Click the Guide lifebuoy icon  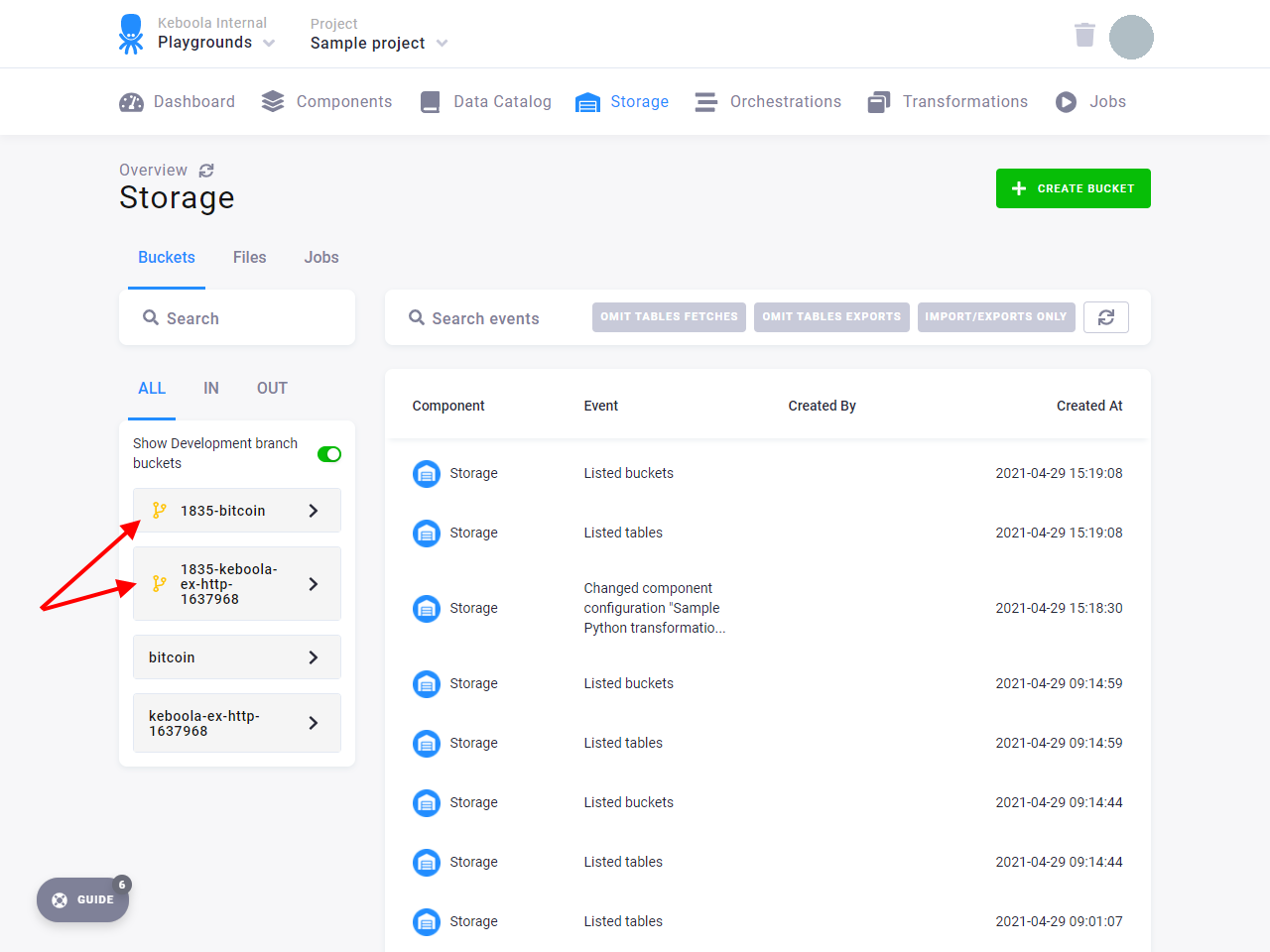coord(60,900)
